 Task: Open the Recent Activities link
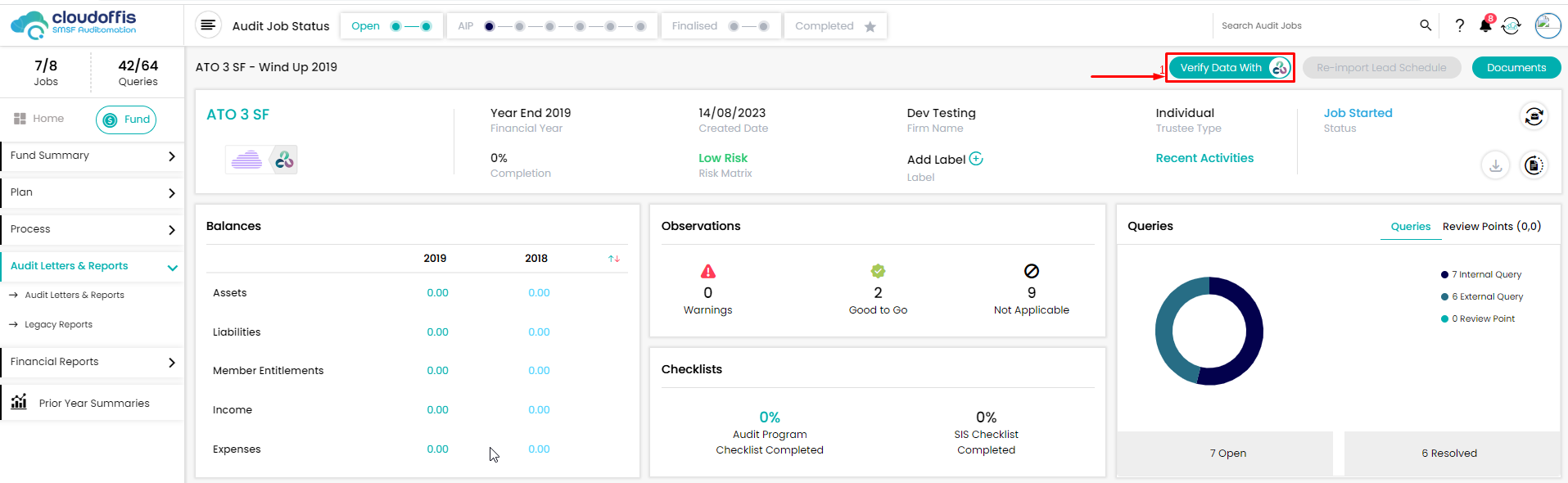click(x=1204, y=158)
